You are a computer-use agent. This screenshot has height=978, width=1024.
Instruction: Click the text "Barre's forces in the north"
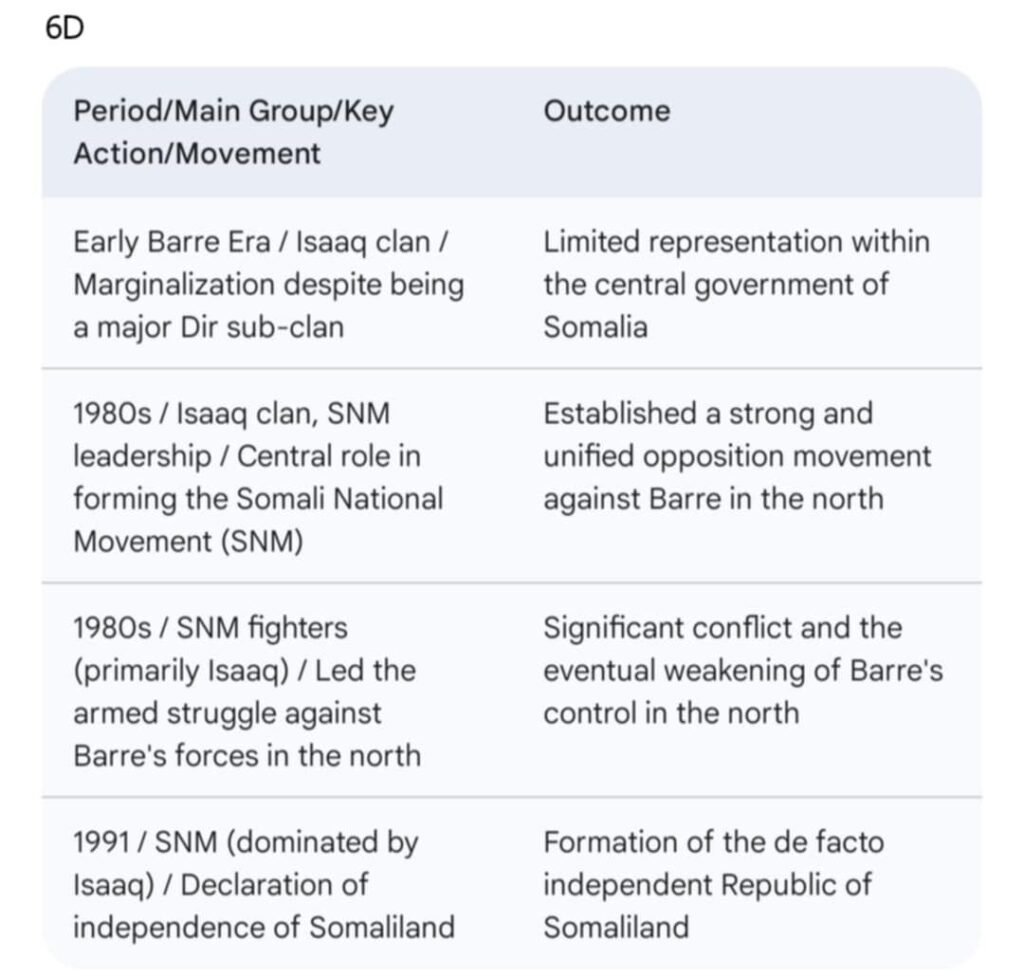pyautogui.click(x=247, y=755)
